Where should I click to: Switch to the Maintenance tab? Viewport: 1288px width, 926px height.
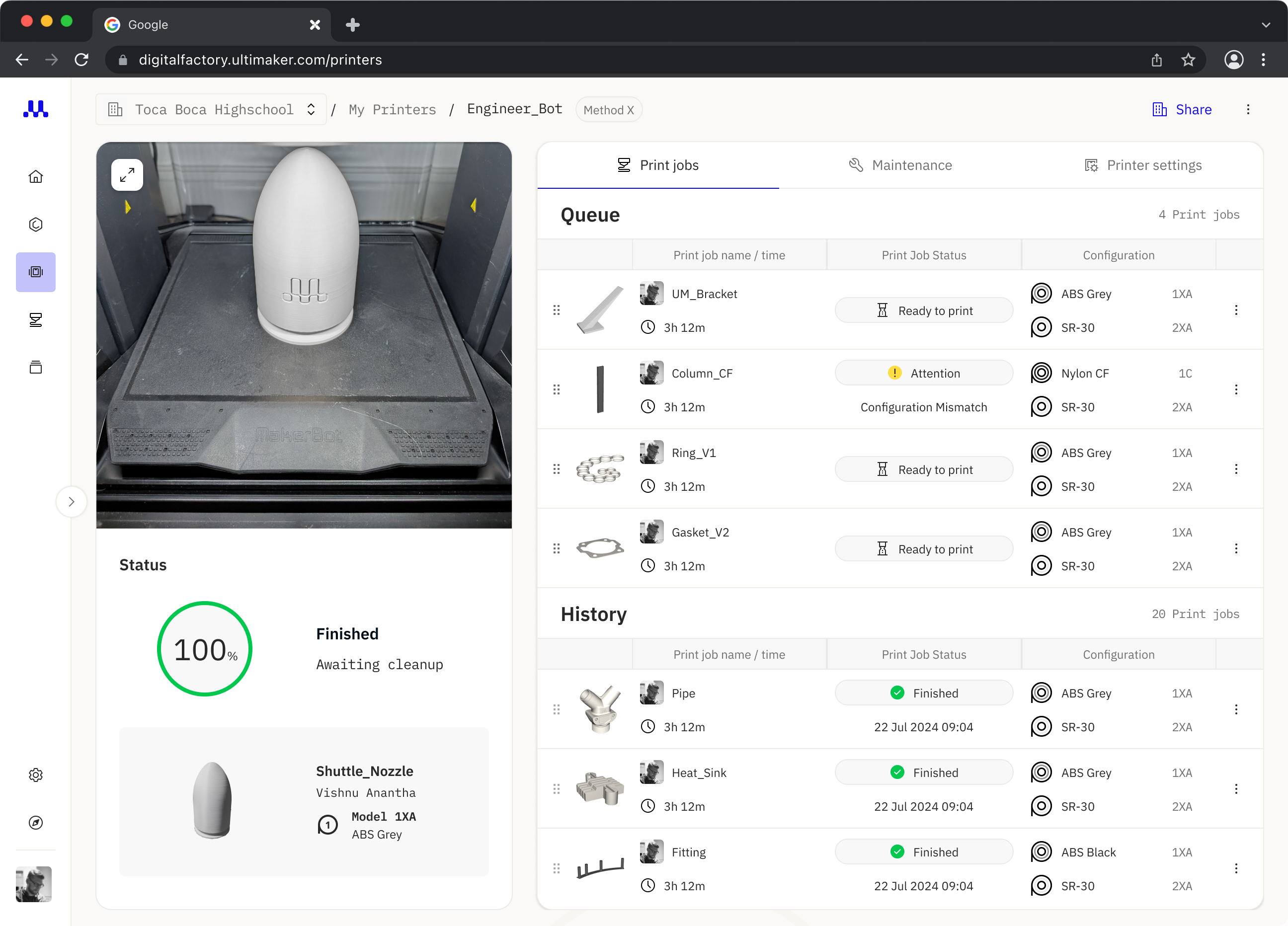(900, 165)
